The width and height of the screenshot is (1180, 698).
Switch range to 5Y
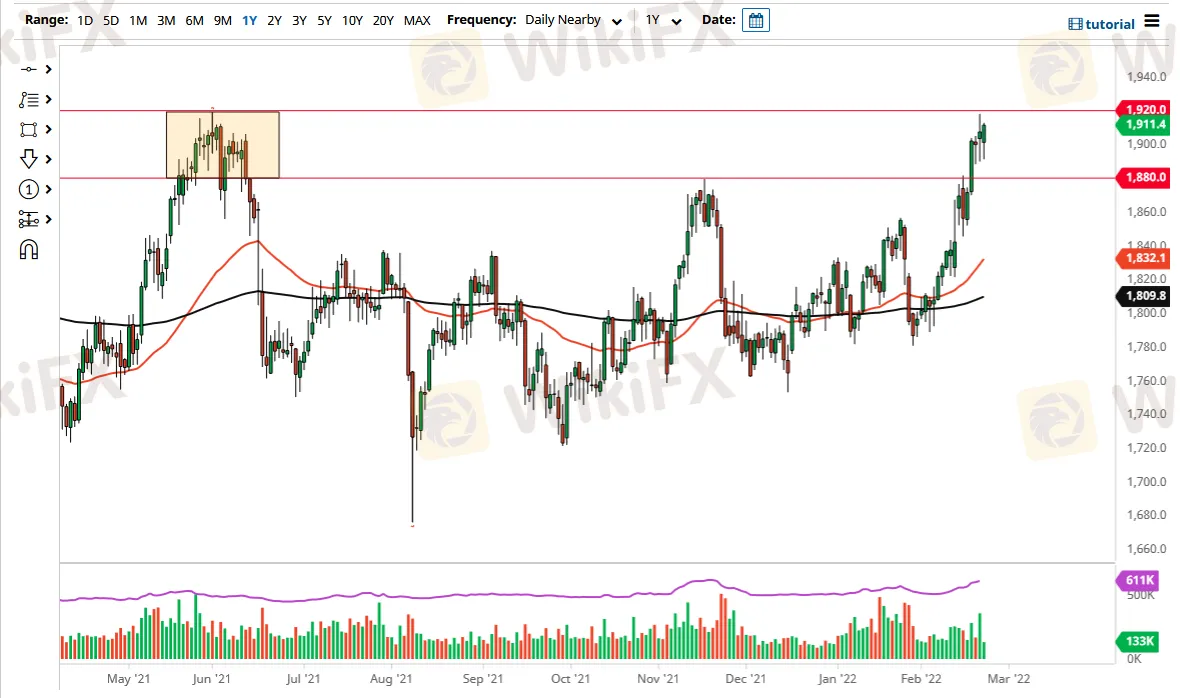point(324,20)
